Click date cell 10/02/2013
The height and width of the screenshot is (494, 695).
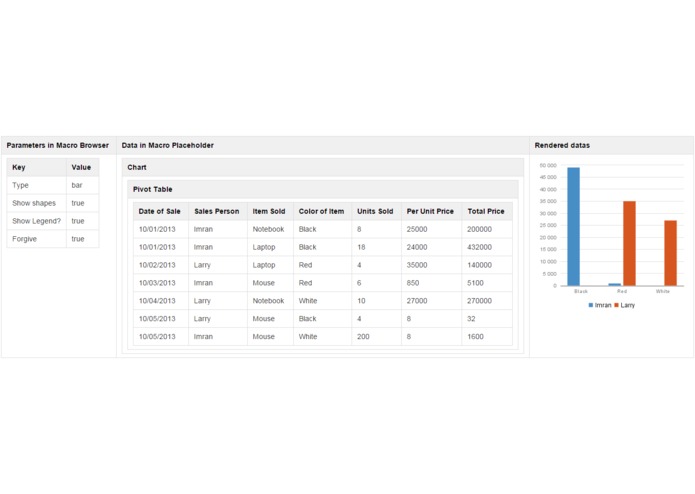[161, 265]
